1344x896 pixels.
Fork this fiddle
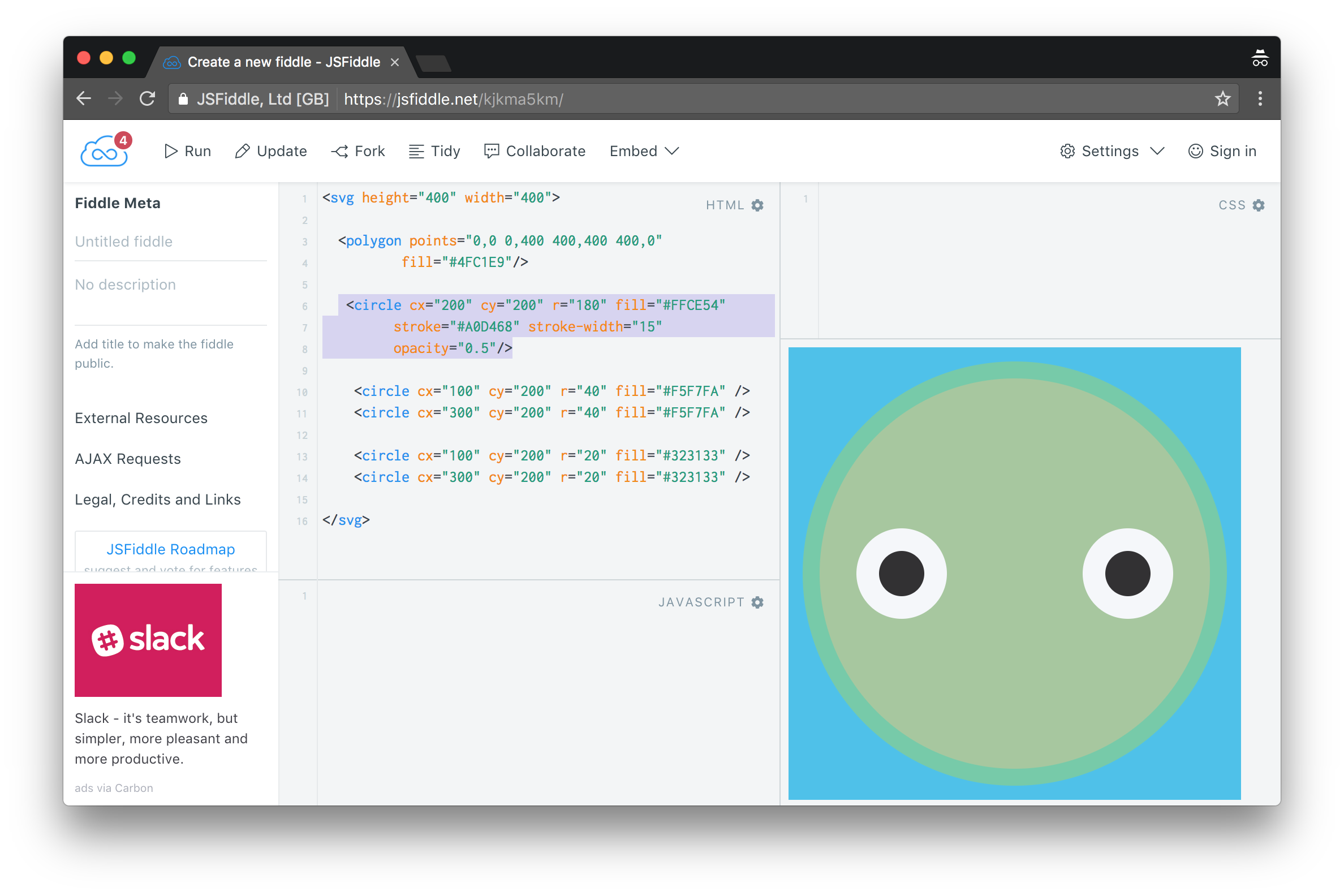(358, 152)
